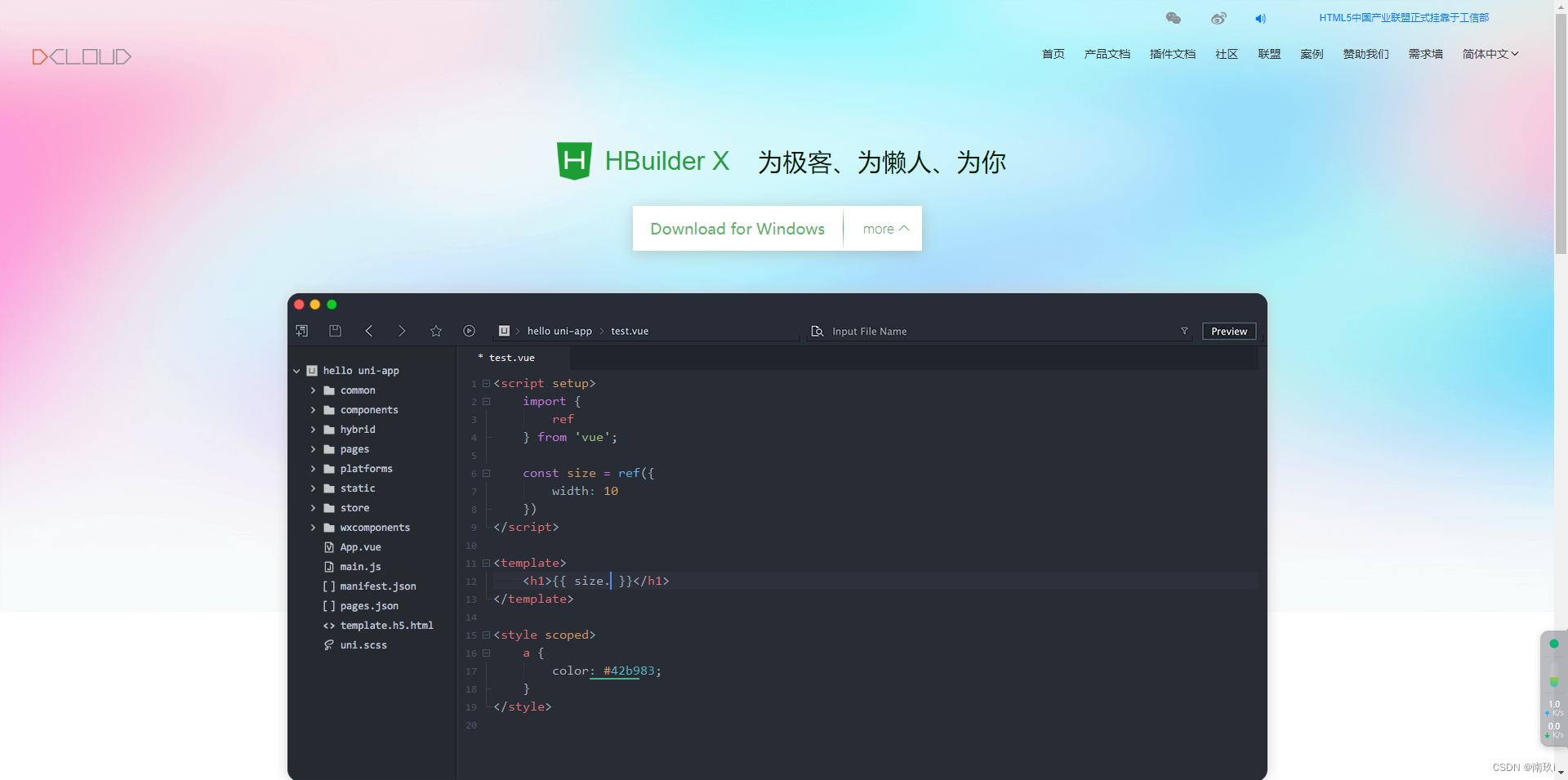Open pages.json in file tree
Image resolution: width=1568 pixels, height=780 pixels.
(369, 606)
